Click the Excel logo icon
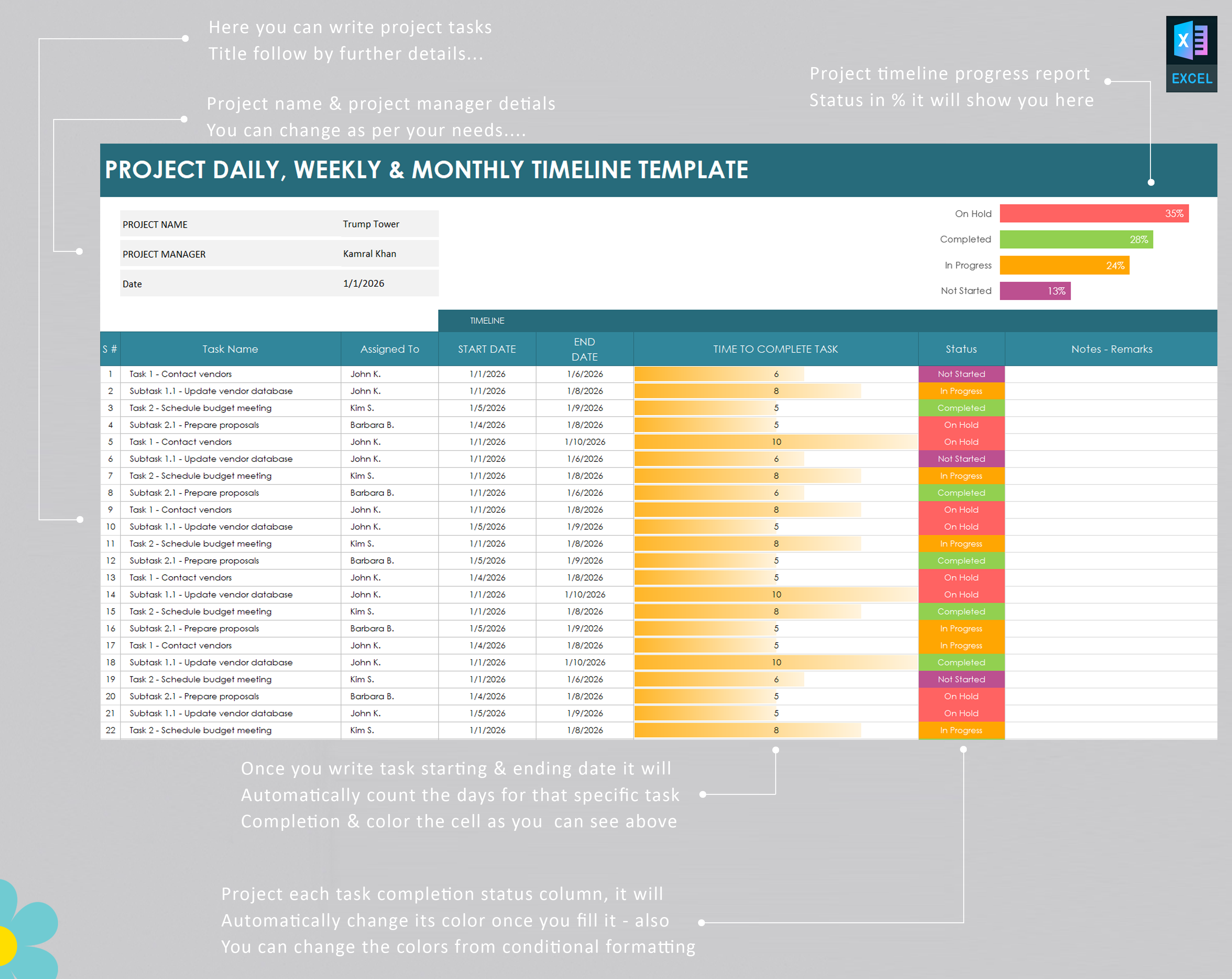1232x979 pixels. point(1191,52)
